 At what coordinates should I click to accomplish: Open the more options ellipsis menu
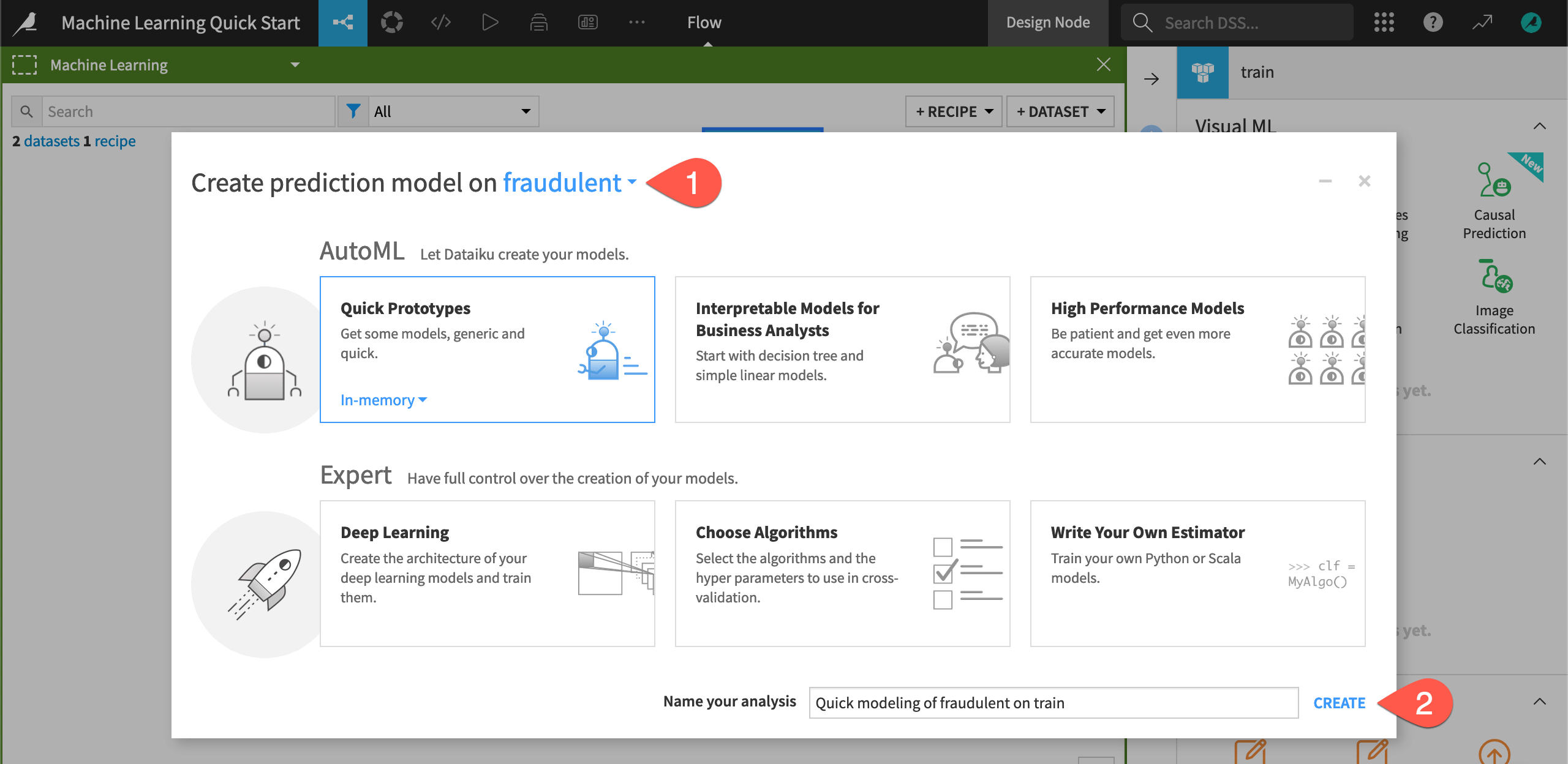637,23
